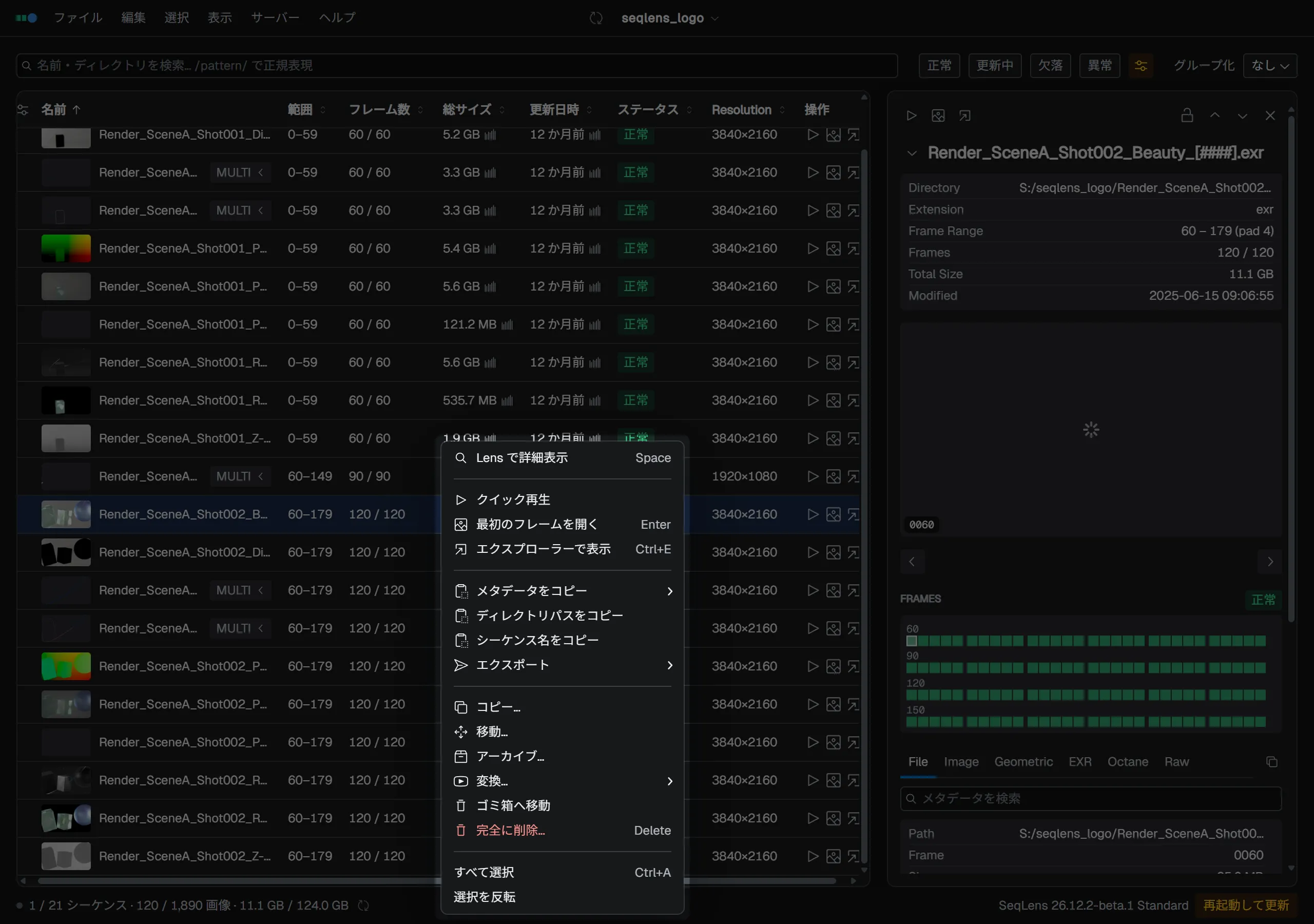
Task: Go to next sequence with down chevron
Action: [x=1242, y=115]
